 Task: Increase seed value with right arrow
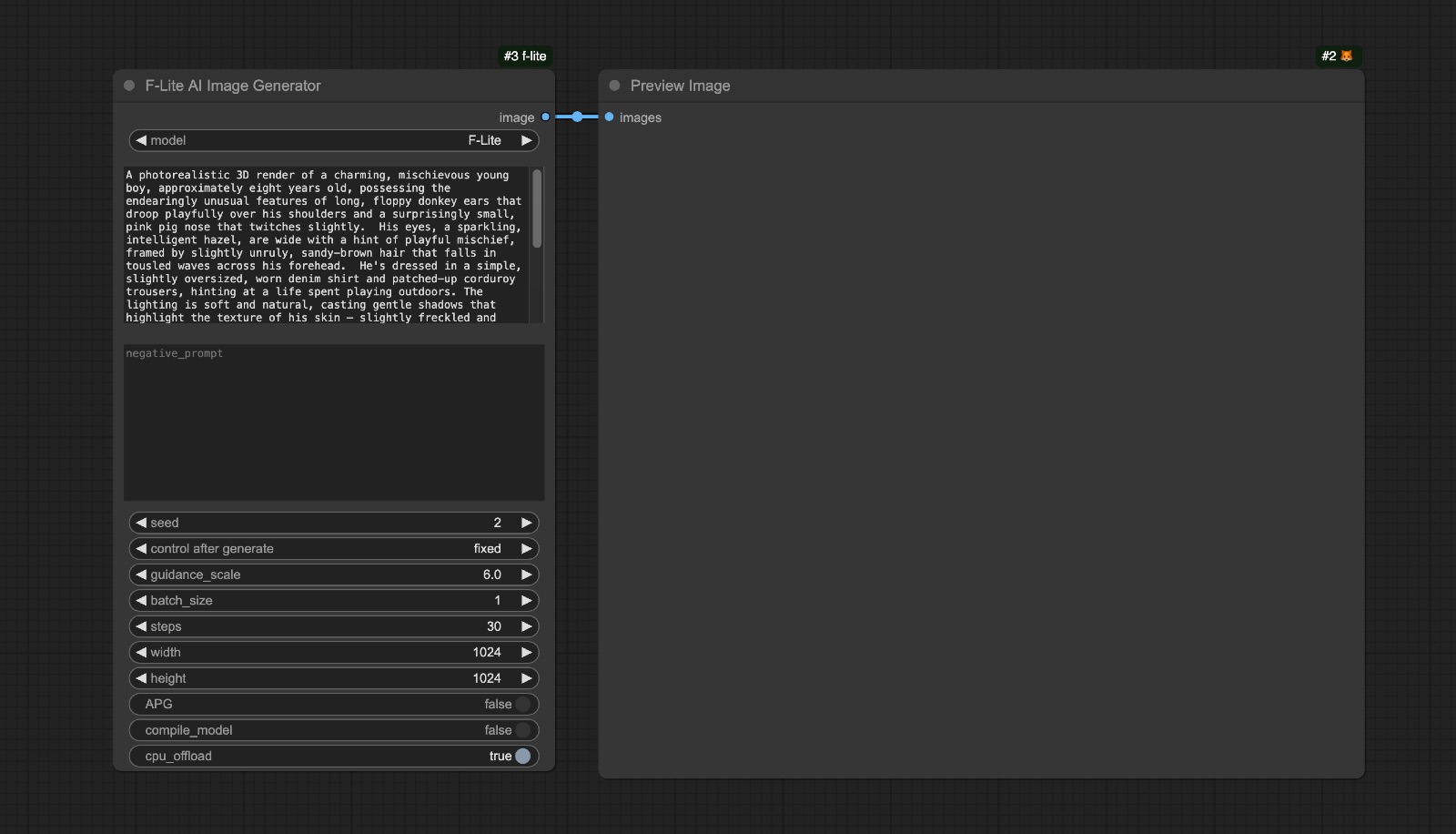point(526,523)
